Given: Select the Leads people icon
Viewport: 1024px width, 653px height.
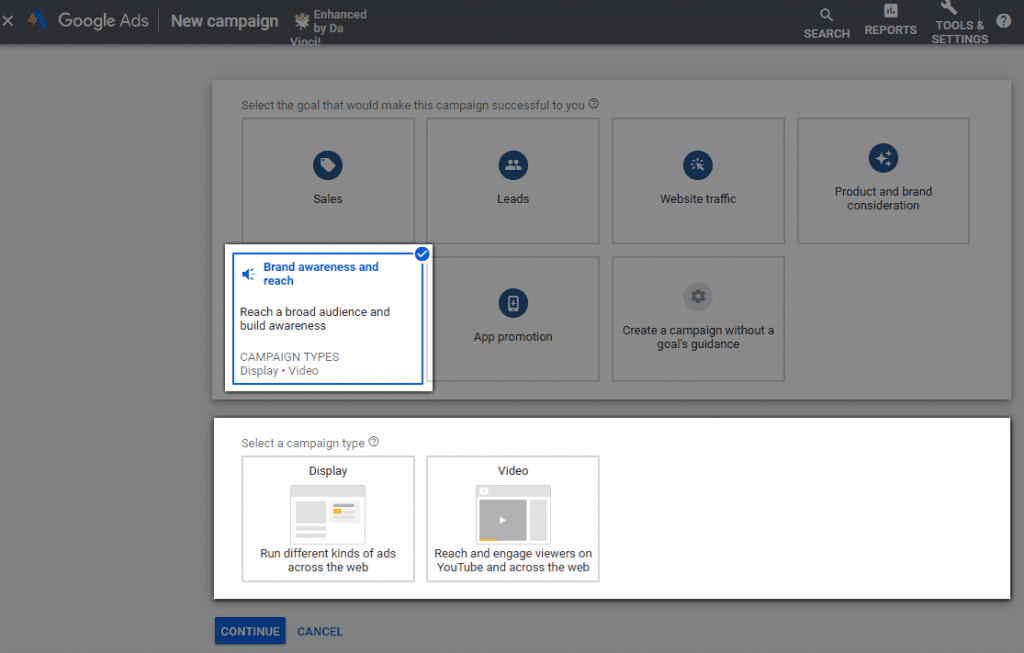Looking at the screenshot, I should coord(513,166).
